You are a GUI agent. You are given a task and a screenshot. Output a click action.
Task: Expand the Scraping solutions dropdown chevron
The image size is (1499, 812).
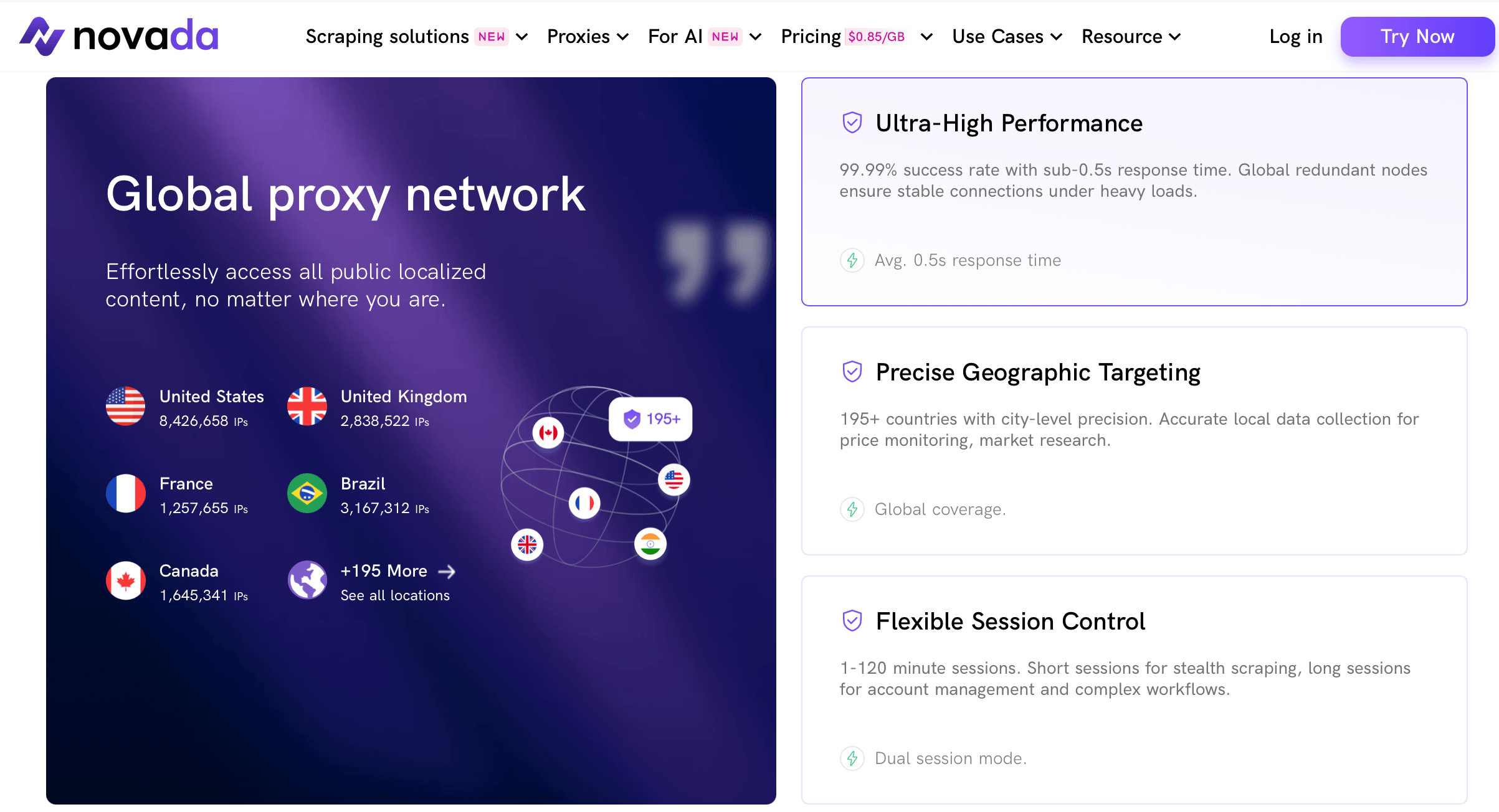tap(522, 37)
